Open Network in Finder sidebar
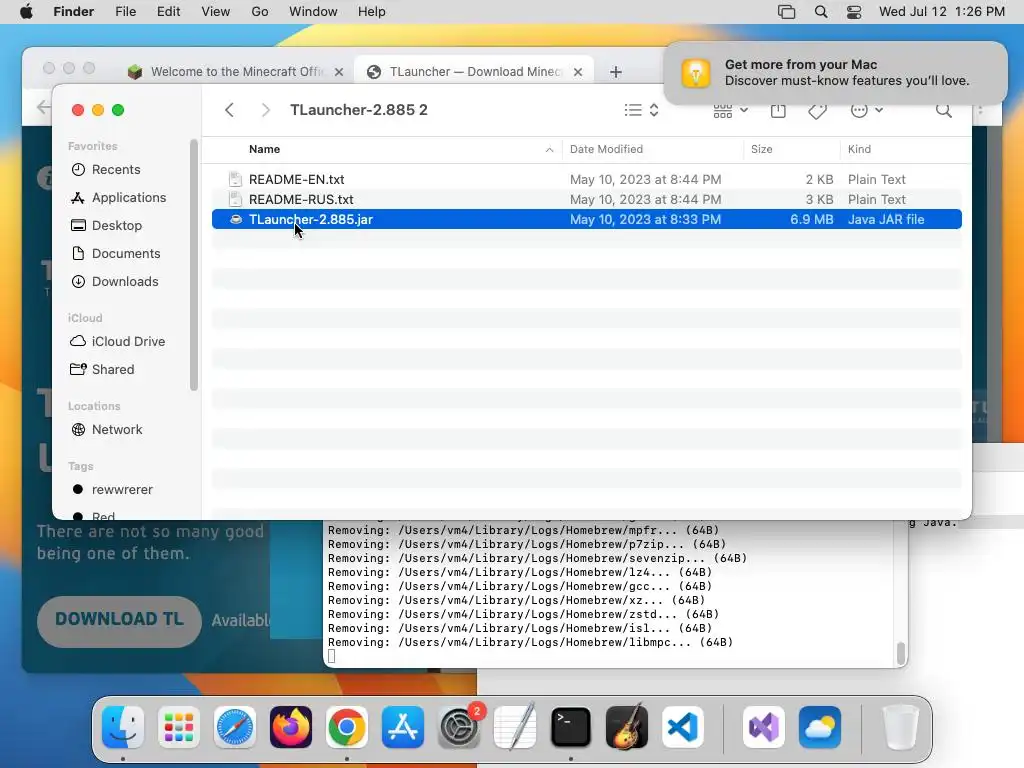1024x768 pixels. (117, 430)
